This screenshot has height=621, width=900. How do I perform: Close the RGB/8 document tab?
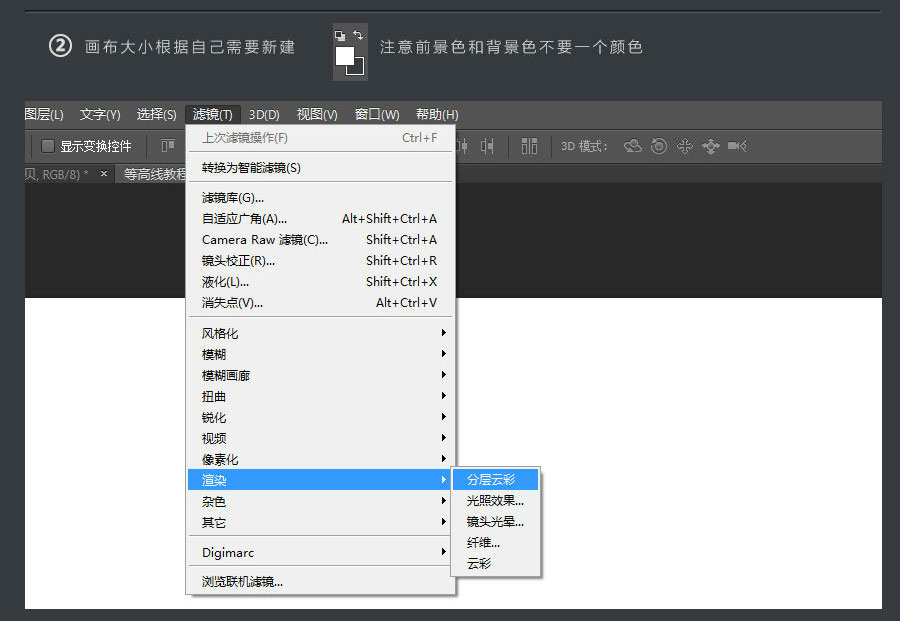104,173
